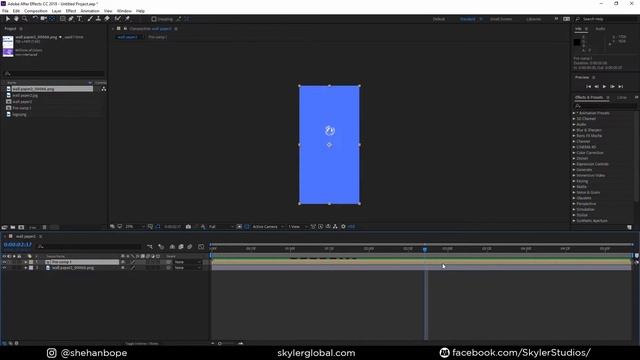Enable frame blending icon in timeline header
Viewport: 640px width, 360px height.
tap(181, 247)
